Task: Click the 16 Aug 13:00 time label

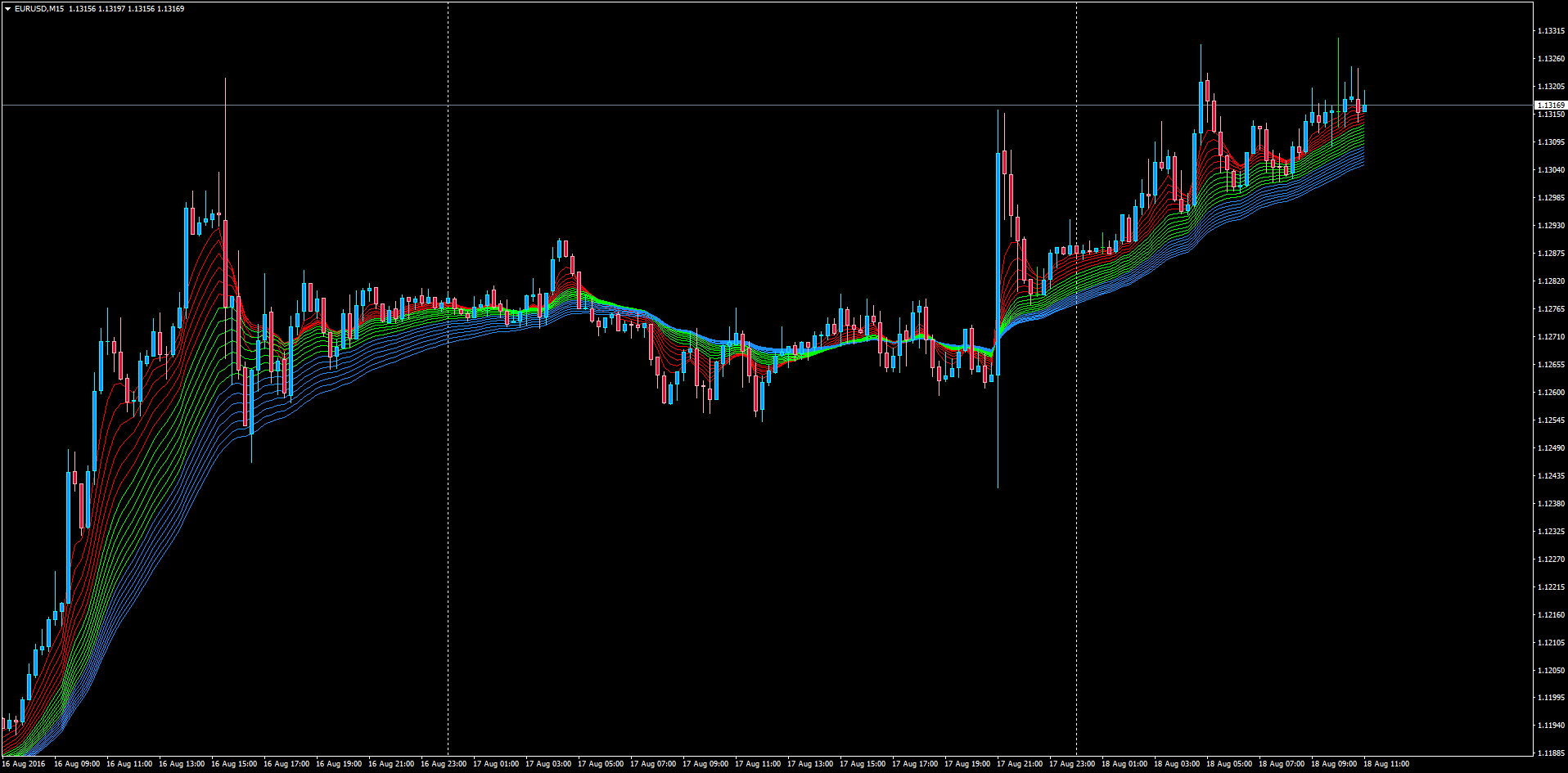Action: (182, 764)
